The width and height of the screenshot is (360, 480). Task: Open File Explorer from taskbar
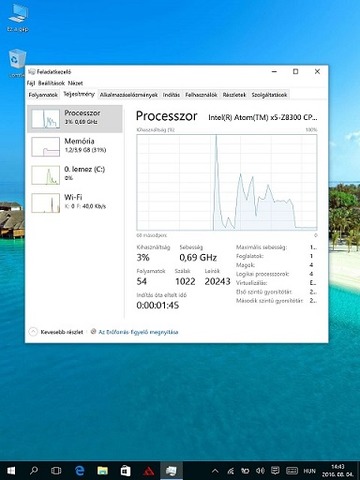click(102, 471)
